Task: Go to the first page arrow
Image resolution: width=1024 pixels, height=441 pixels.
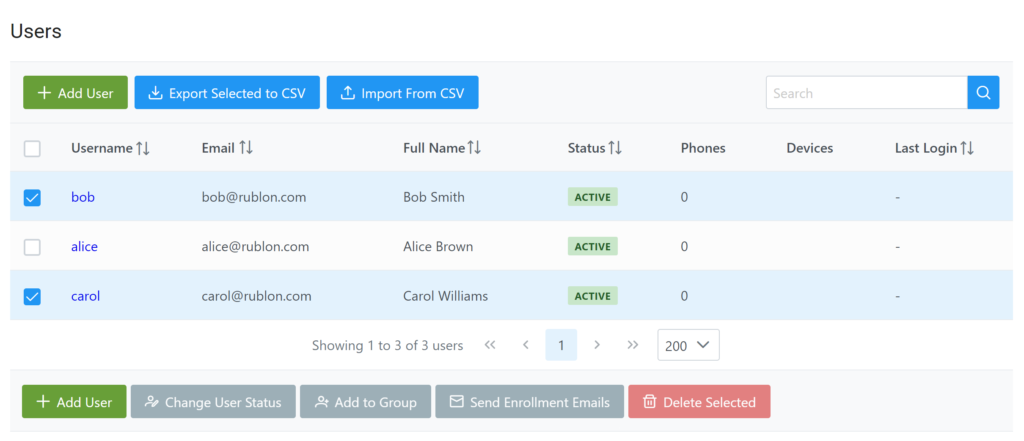Action: click(490, 345)
